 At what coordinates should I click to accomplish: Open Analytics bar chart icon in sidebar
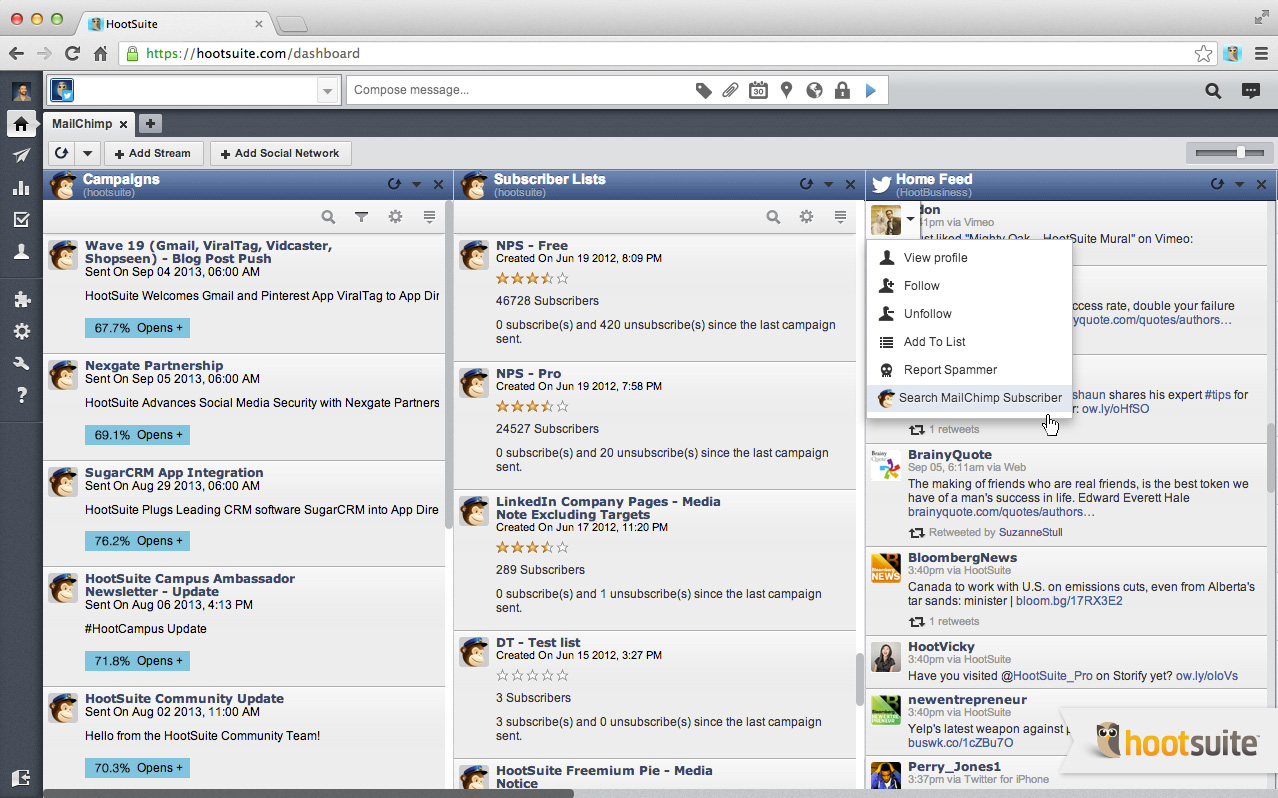21,188
